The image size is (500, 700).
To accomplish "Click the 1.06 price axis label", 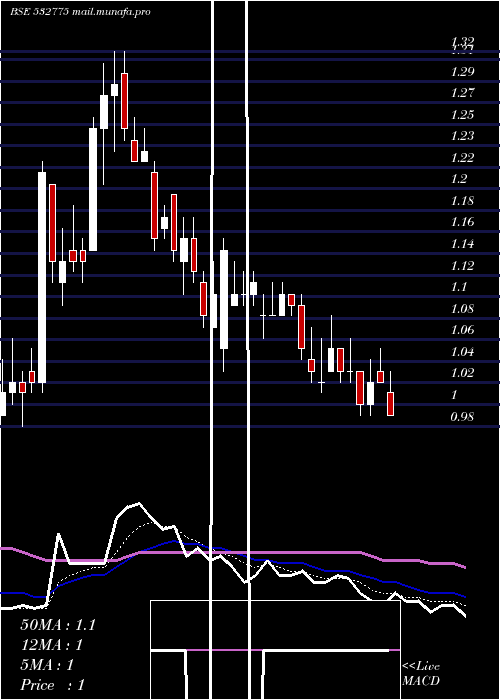I will tap(462, 330).
